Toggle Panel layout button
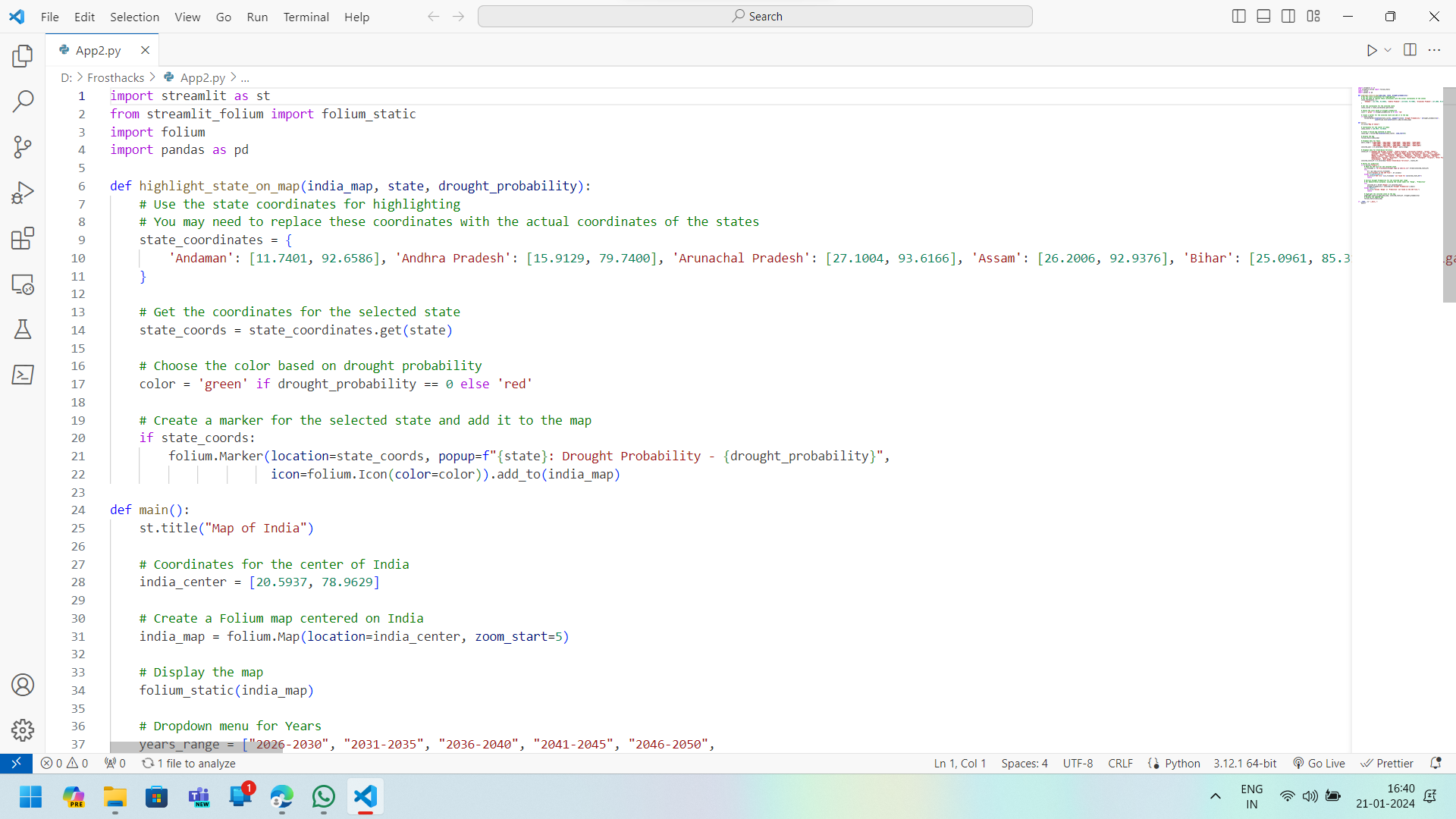Screen dimensions: 1456x819 tap(1263, 16)
